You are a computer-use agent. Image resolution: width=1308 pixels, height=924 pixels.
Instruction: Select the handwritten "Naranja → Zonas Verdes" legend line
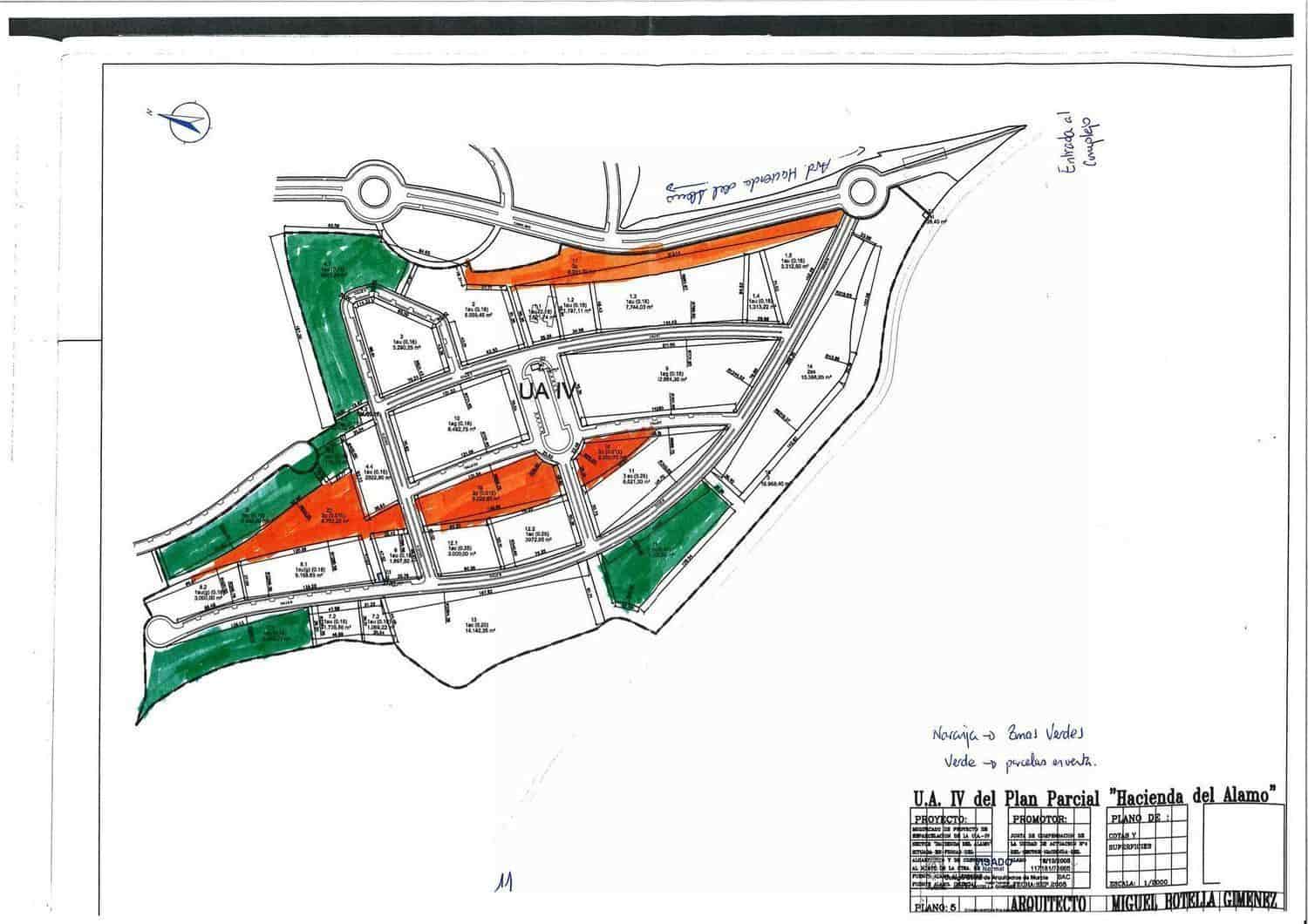coord(1010,733)
